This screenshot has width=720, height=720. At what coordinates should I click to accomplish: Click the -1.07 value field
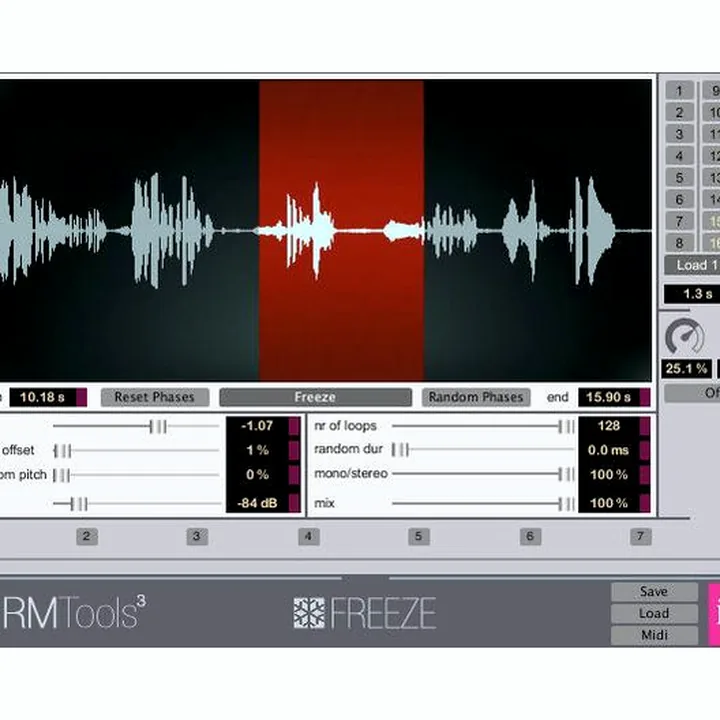[258, 426]
